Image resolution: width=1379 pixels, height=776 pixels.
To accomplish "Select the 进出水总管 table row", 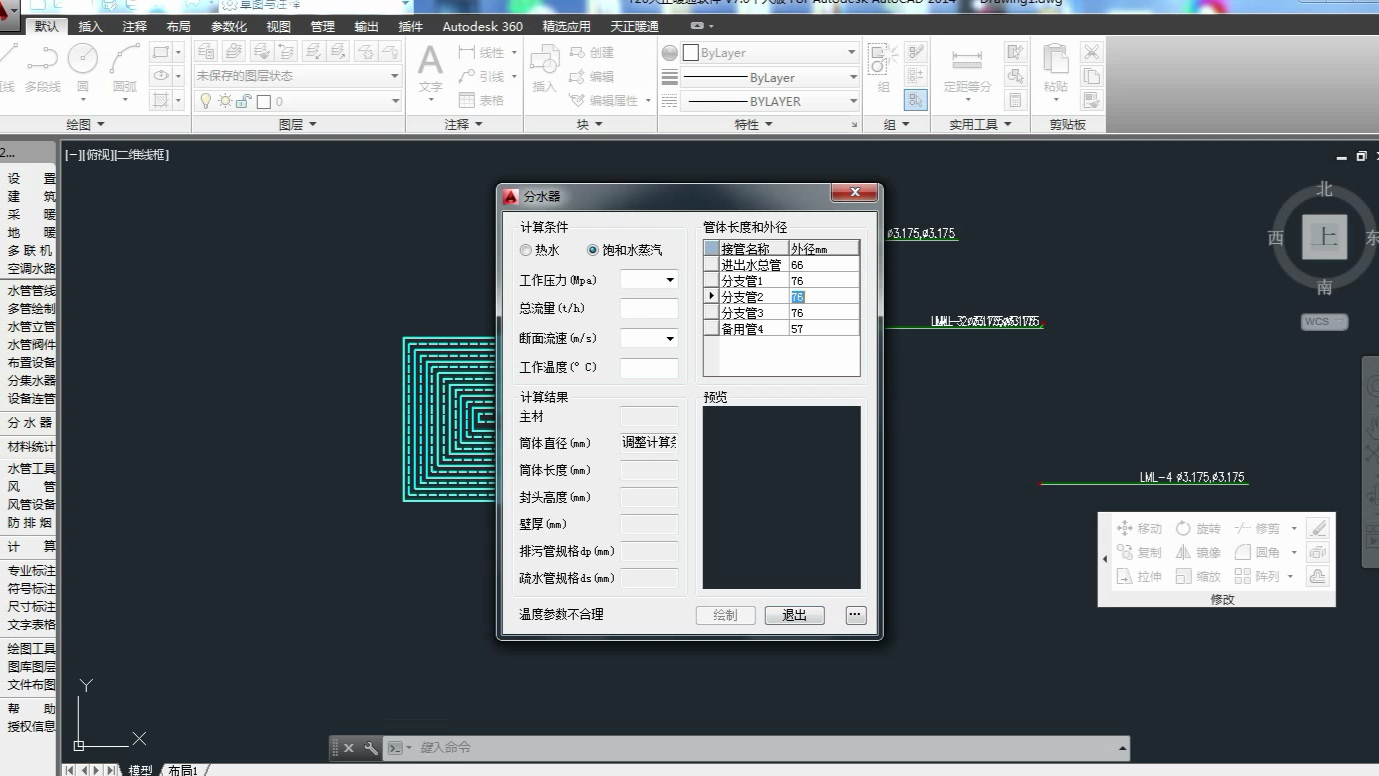I will coord(781,265).
